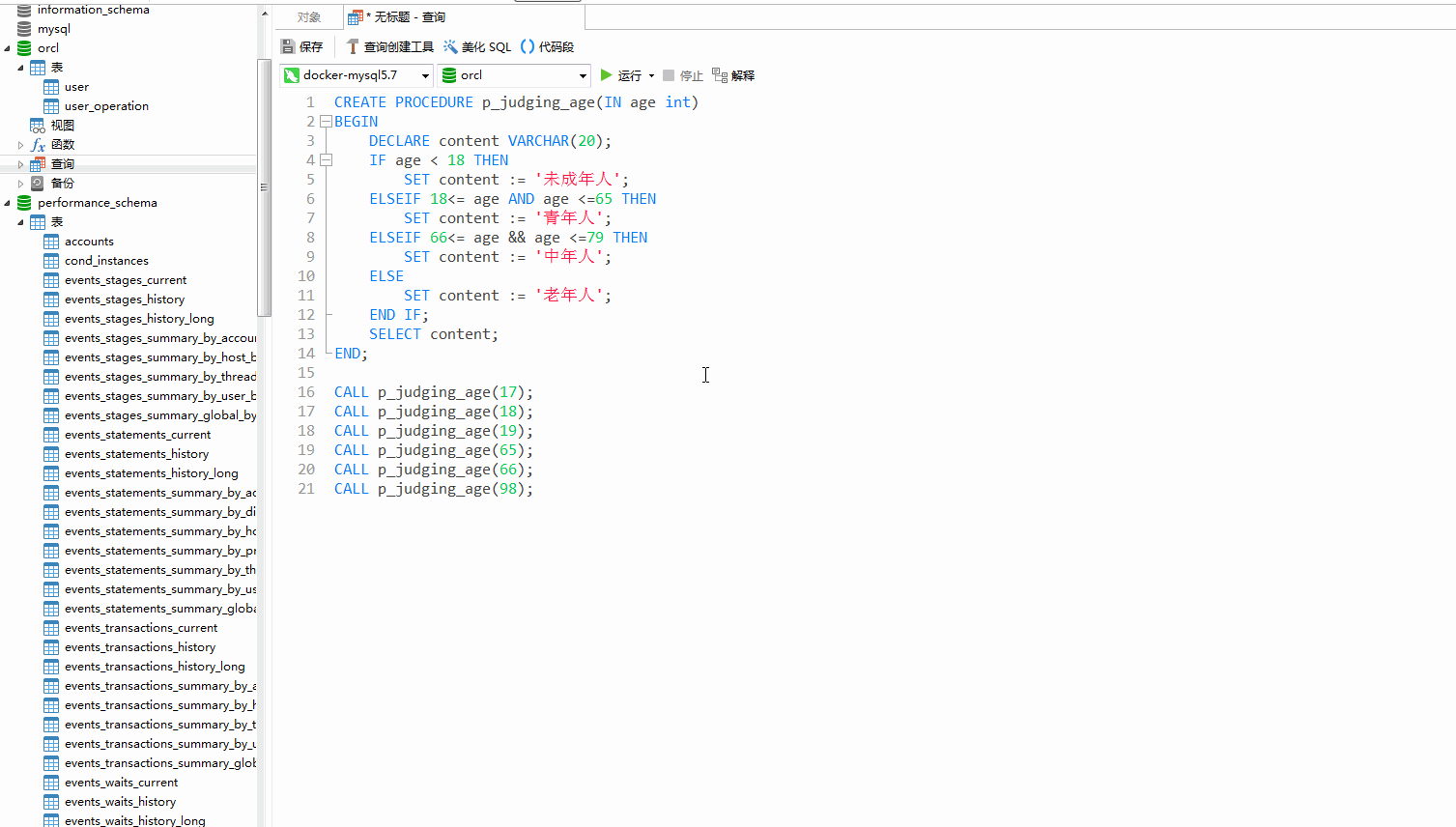This screenshot has height=827, width=1456.
Task: Select the mysql database in tree
Action: (54, 29)
